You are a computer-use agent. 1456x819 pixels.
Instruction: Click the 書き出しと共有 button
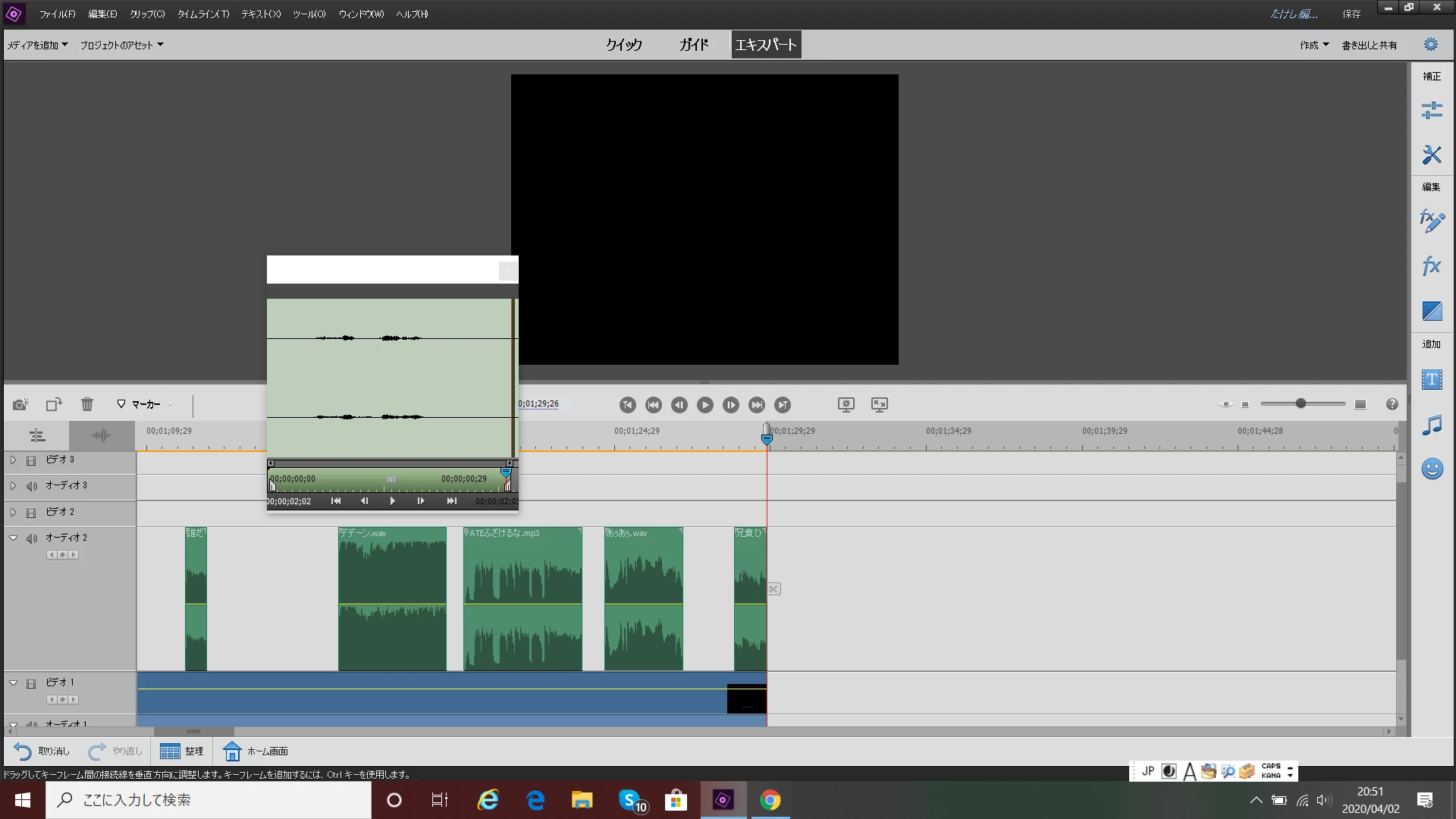click(1369, 45)
